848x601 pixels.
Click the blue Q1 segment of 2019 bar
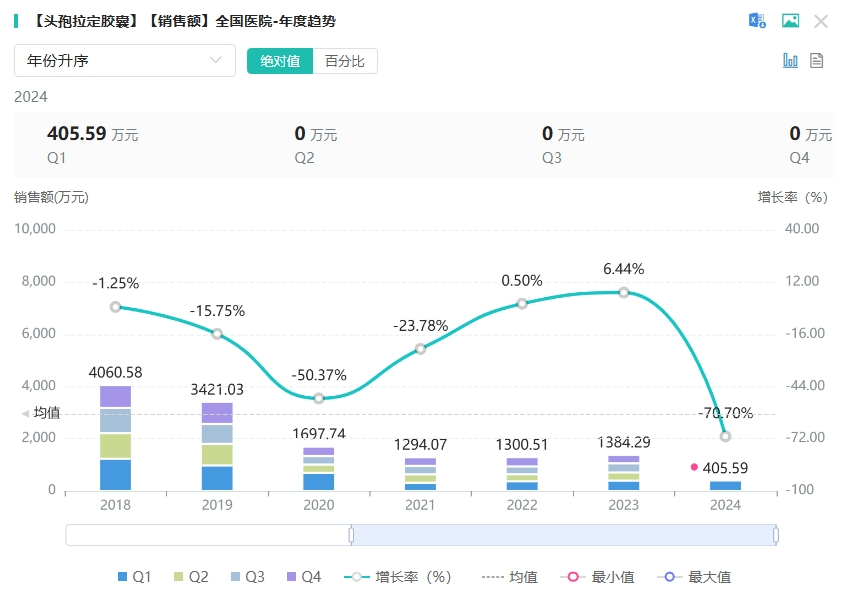[x=217, y=478]
